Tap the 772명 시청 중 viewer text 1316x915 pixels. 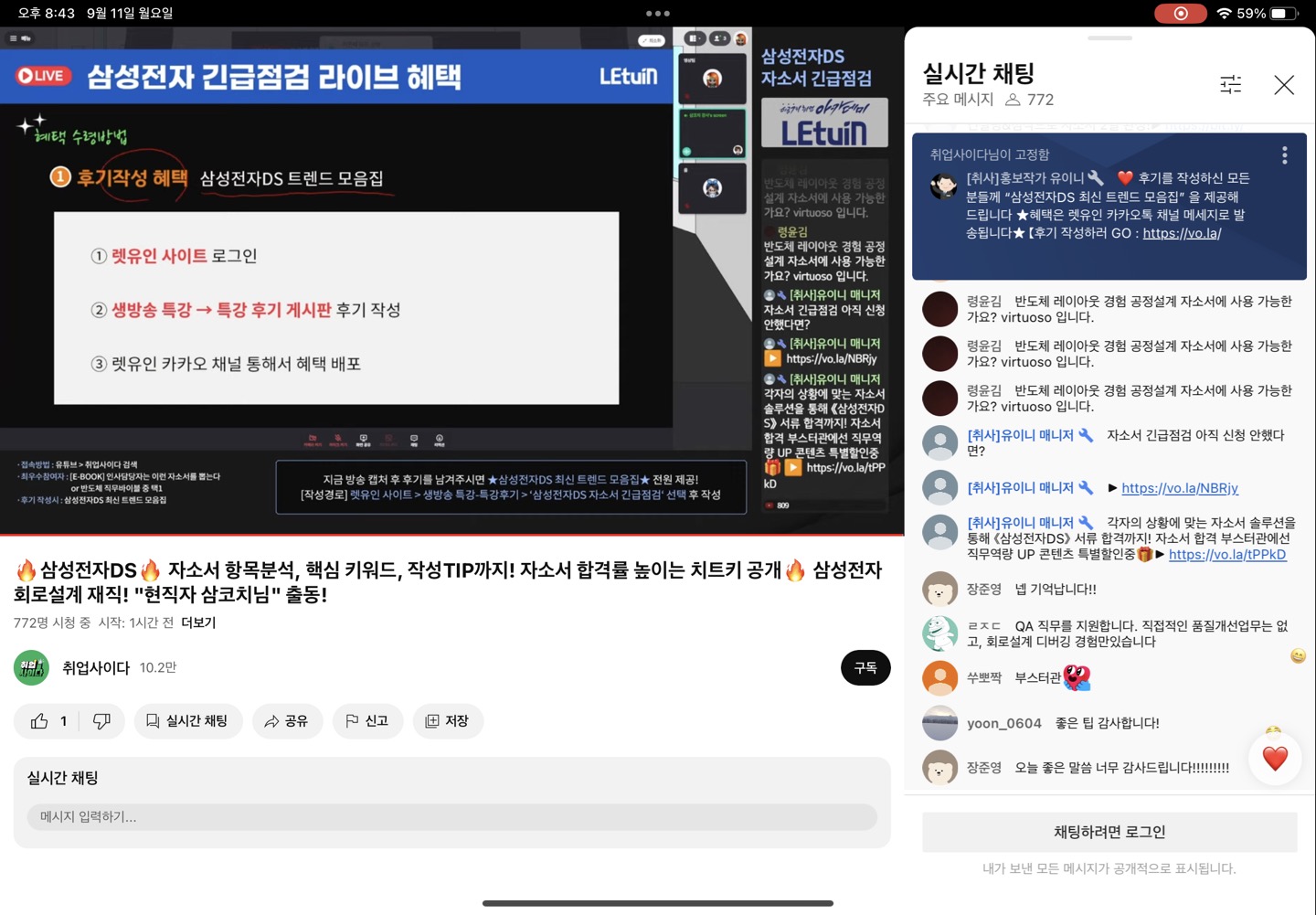click(x=52, y=622)
